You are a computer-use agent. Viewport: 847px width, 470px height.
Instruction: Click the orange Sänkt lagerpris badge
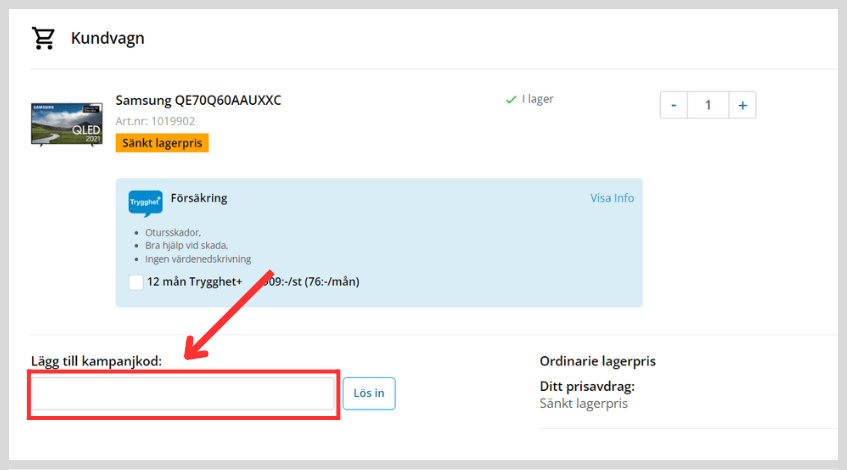162,143
